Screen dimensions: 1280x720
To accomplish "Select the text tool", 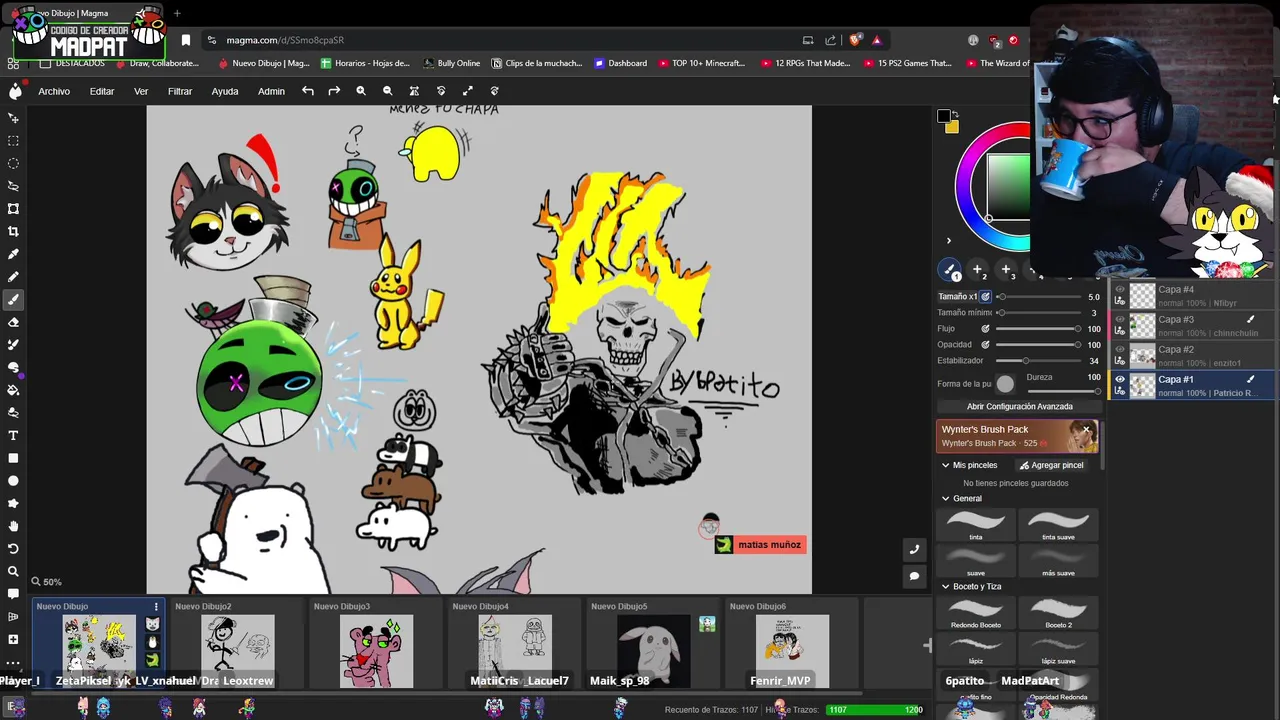I will pyautogui.click(x=13, y=435).
